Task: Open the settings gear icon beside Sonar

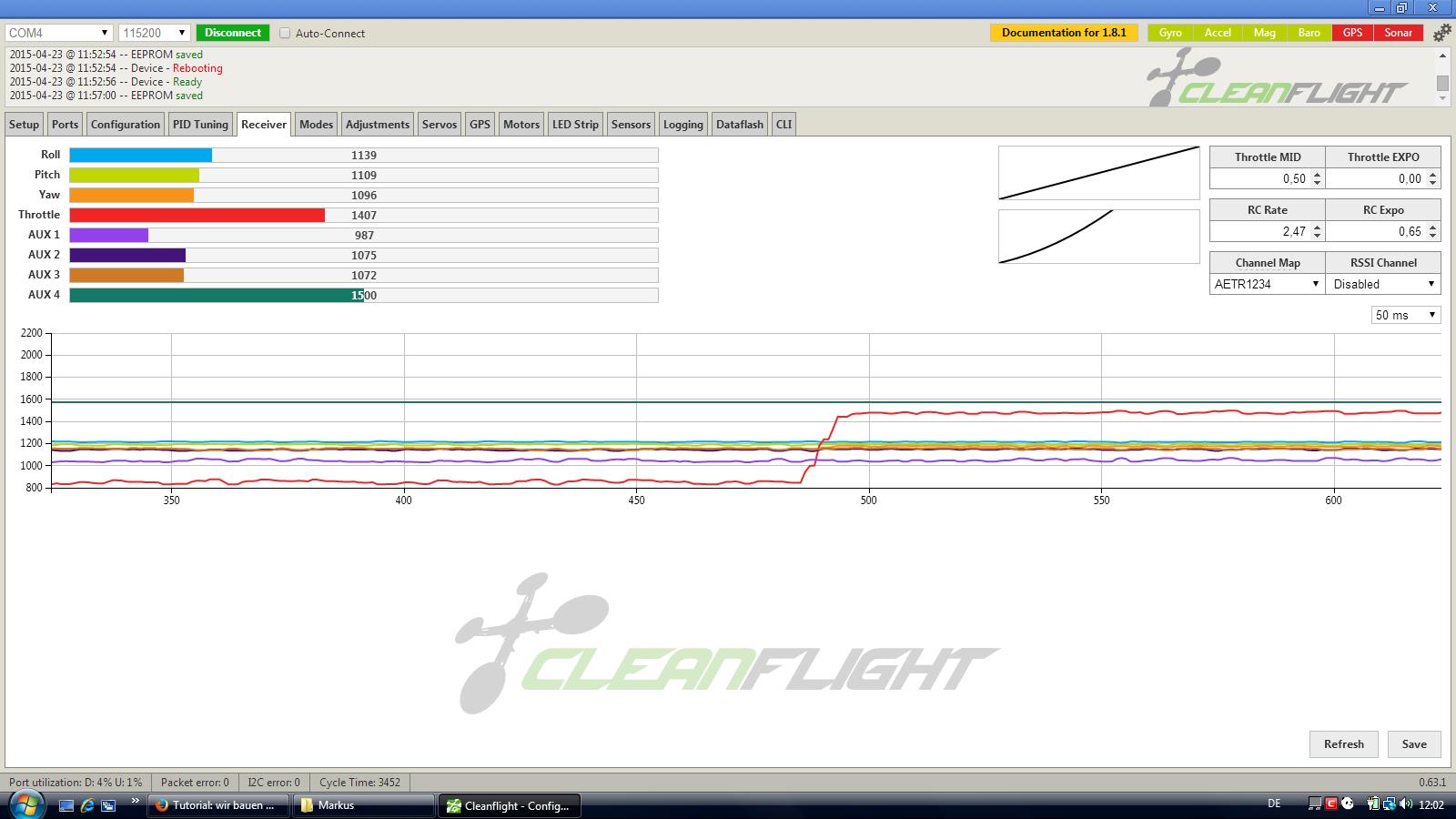Action: click(x=1441, y=33)
